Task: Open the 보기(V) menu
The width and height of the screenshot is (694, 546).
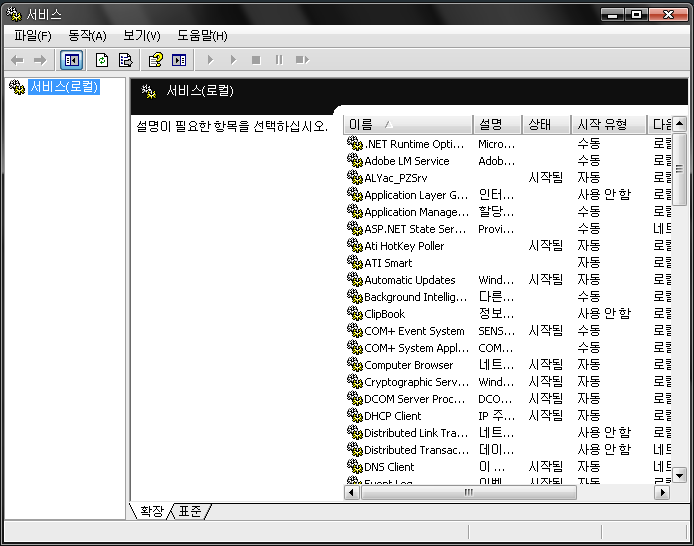Action: [142, 35]
